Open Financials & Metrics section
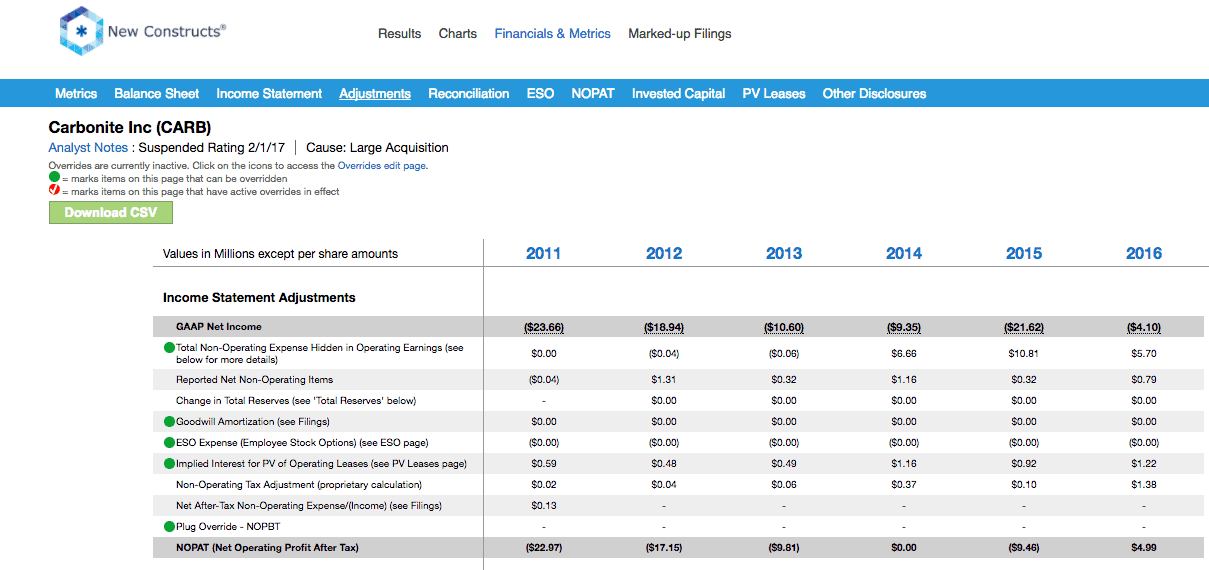The image size is (1209, 570). (x=552, y=34)
